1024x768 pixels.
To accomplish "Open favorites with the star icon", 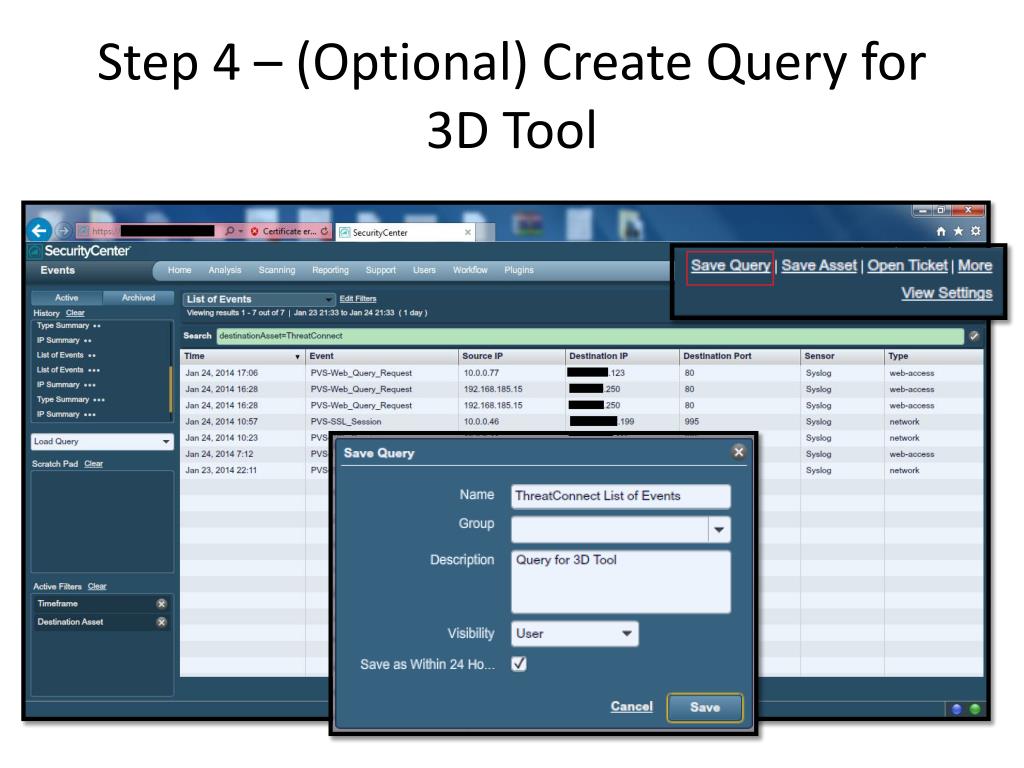I will (x=958, y=231).
